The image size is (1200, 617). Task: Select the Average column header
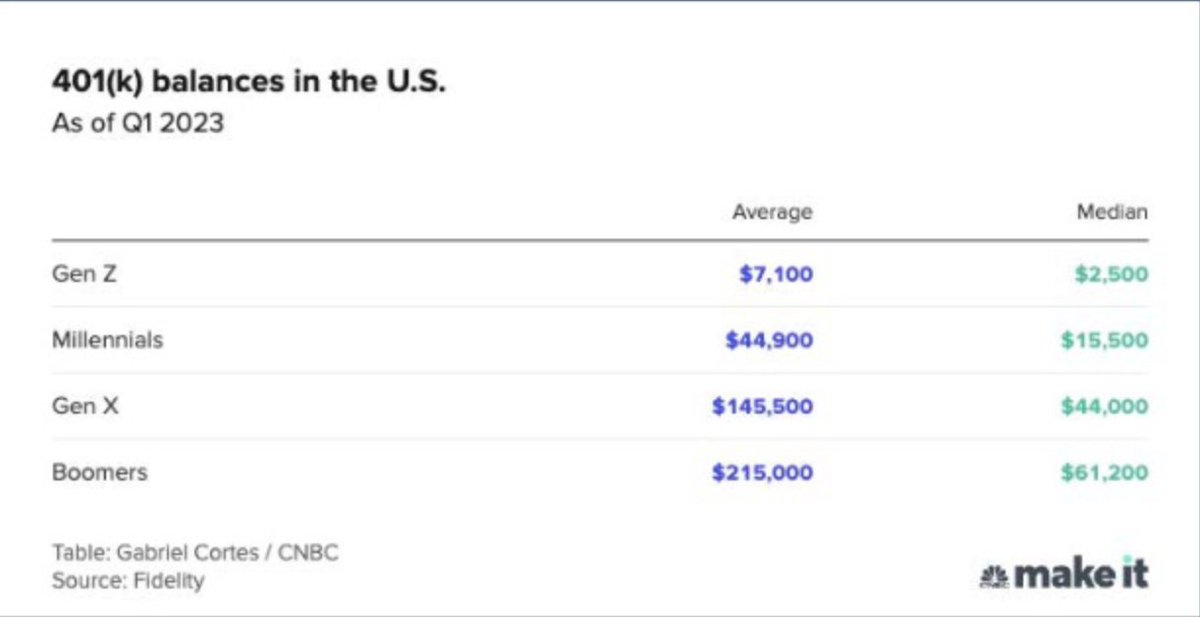click(772, 212)
